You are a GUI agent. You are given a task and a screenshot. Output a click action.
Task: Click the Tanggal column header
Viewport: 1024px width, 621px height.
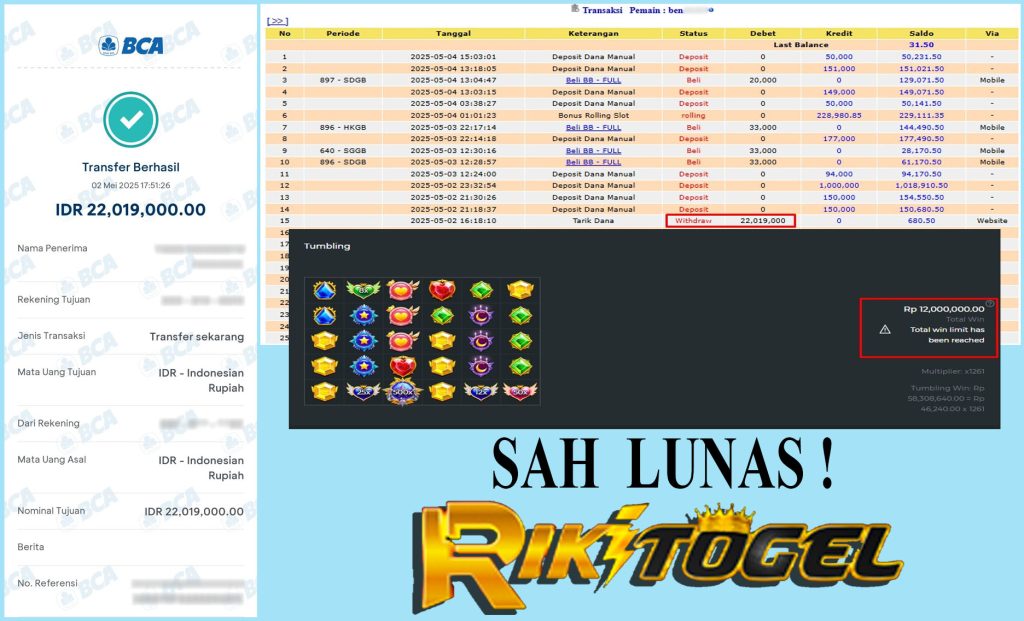pyautogui.click(x=453, y=33)
